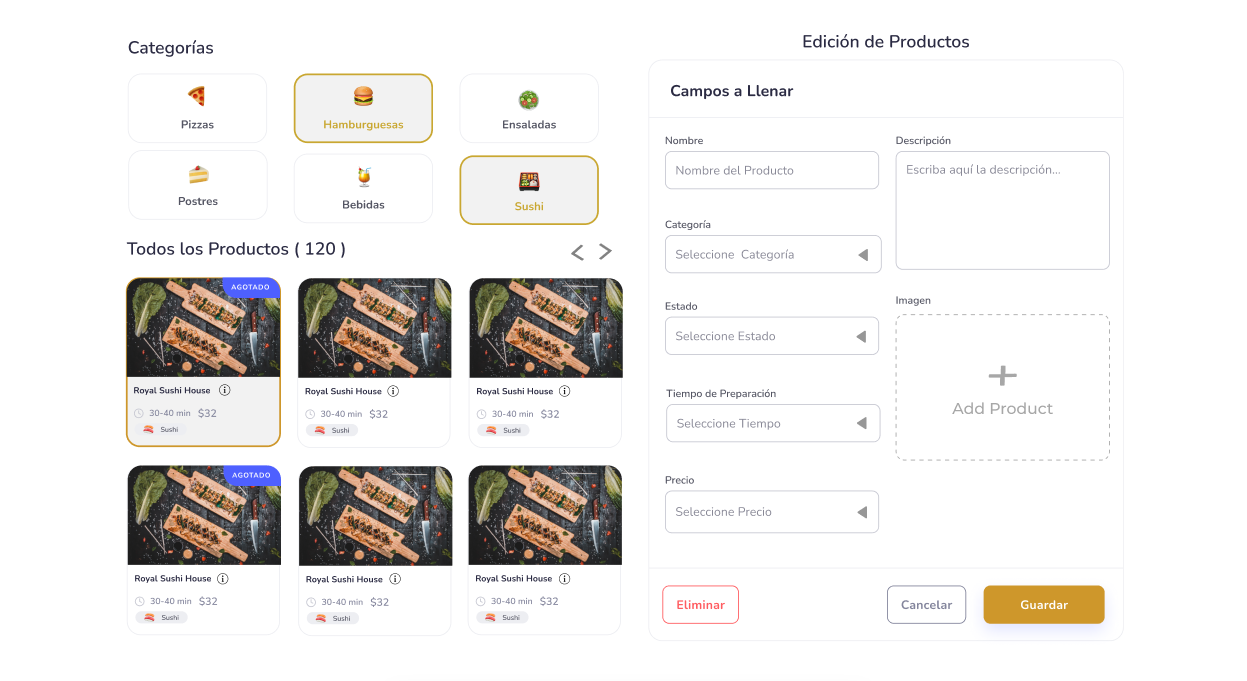
Task: Click the Eliminar button
Action: point(700,604)
